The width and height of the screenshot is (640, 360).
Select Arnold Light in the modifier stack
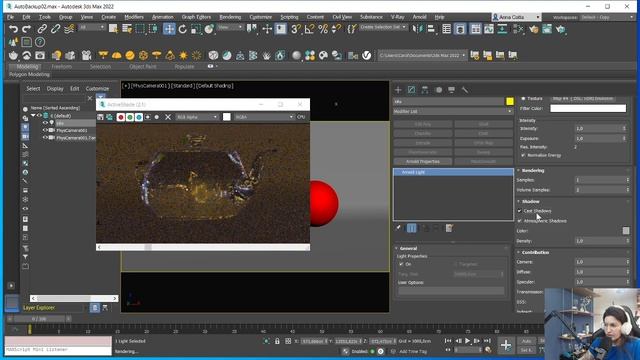[453, 172]
